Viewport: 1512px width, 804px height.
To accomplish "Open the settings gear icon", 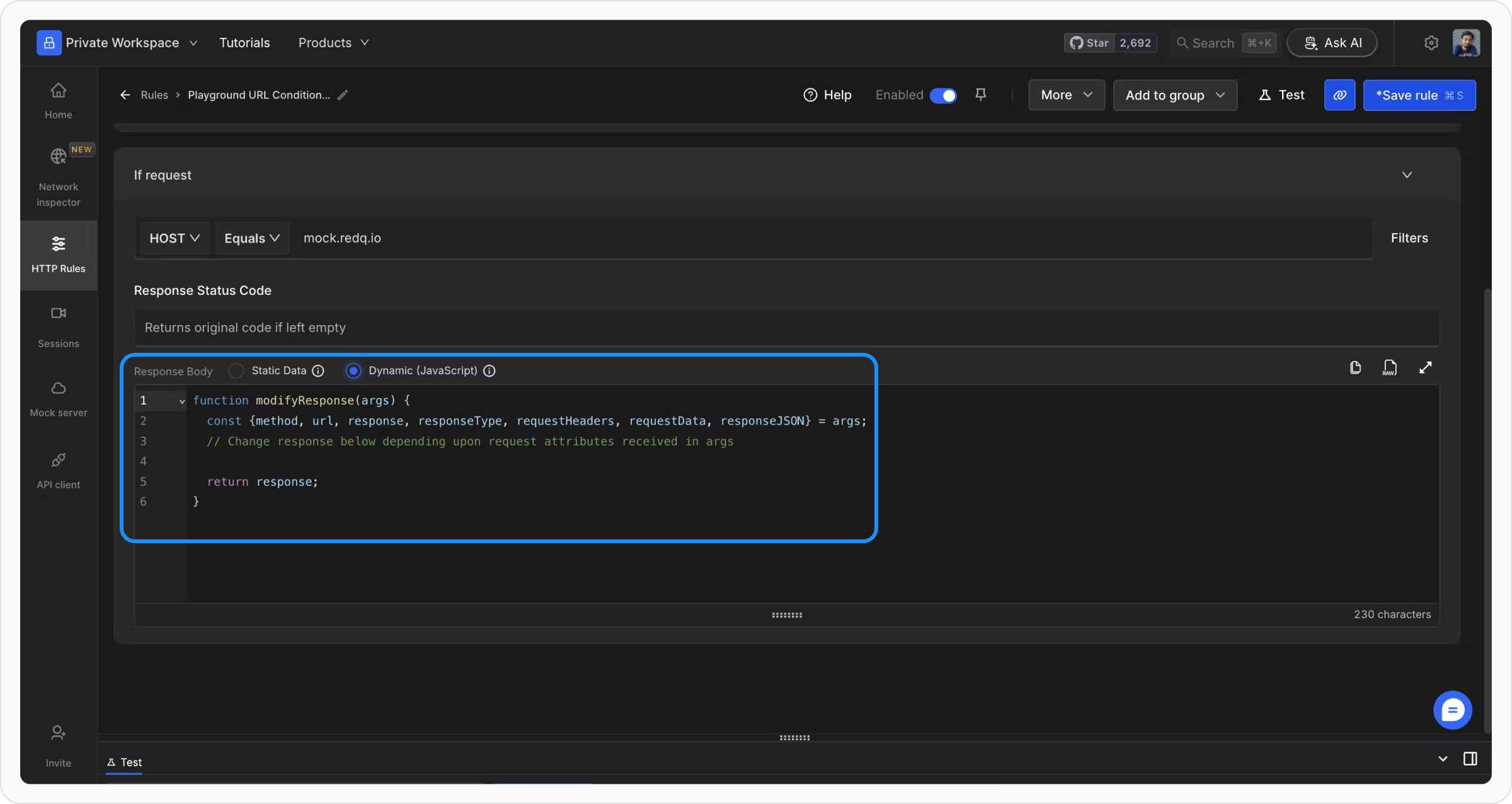I will pos(1431,43).
